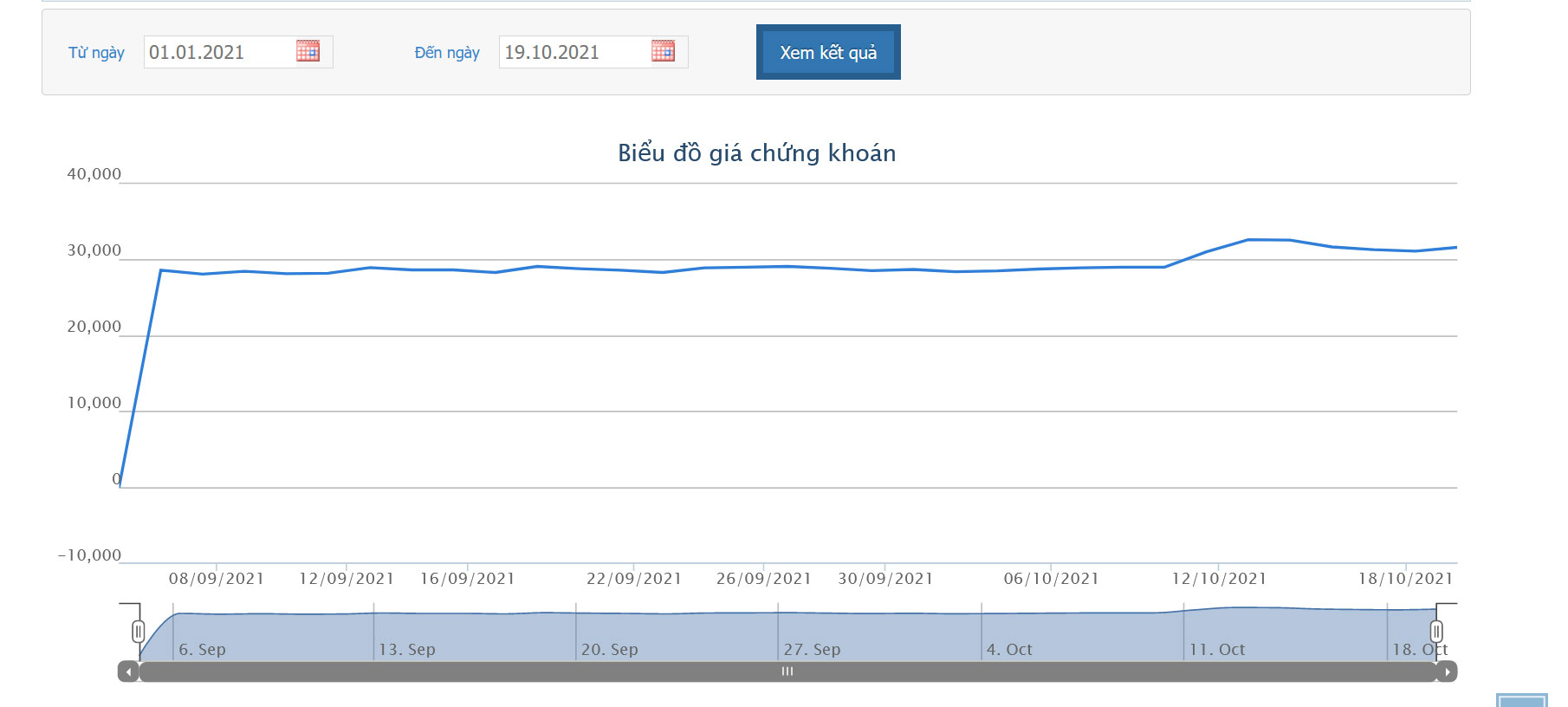Click the chart title Biểu đồ giá chứng khoán
Image resolution: width=1568 pixels, height=707 pixels.
756,153
